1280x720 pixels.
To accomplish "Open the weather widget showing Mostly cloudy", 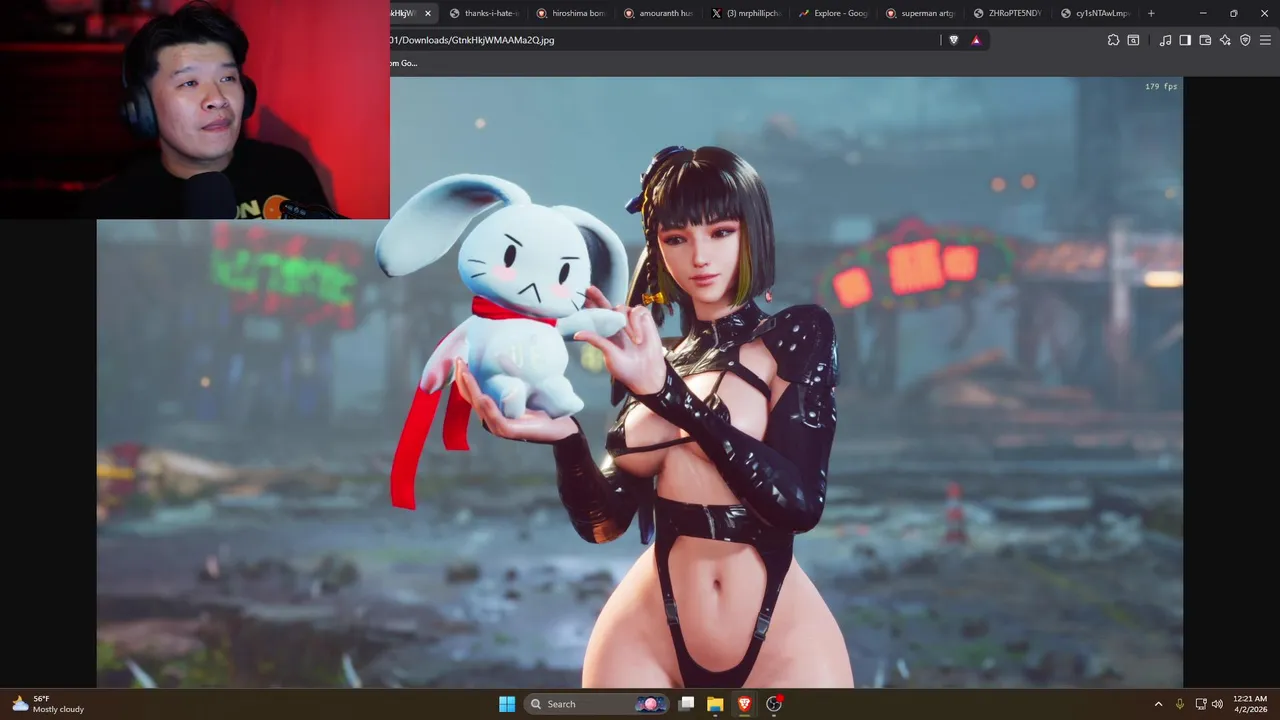I will click(x=48, y=704).
